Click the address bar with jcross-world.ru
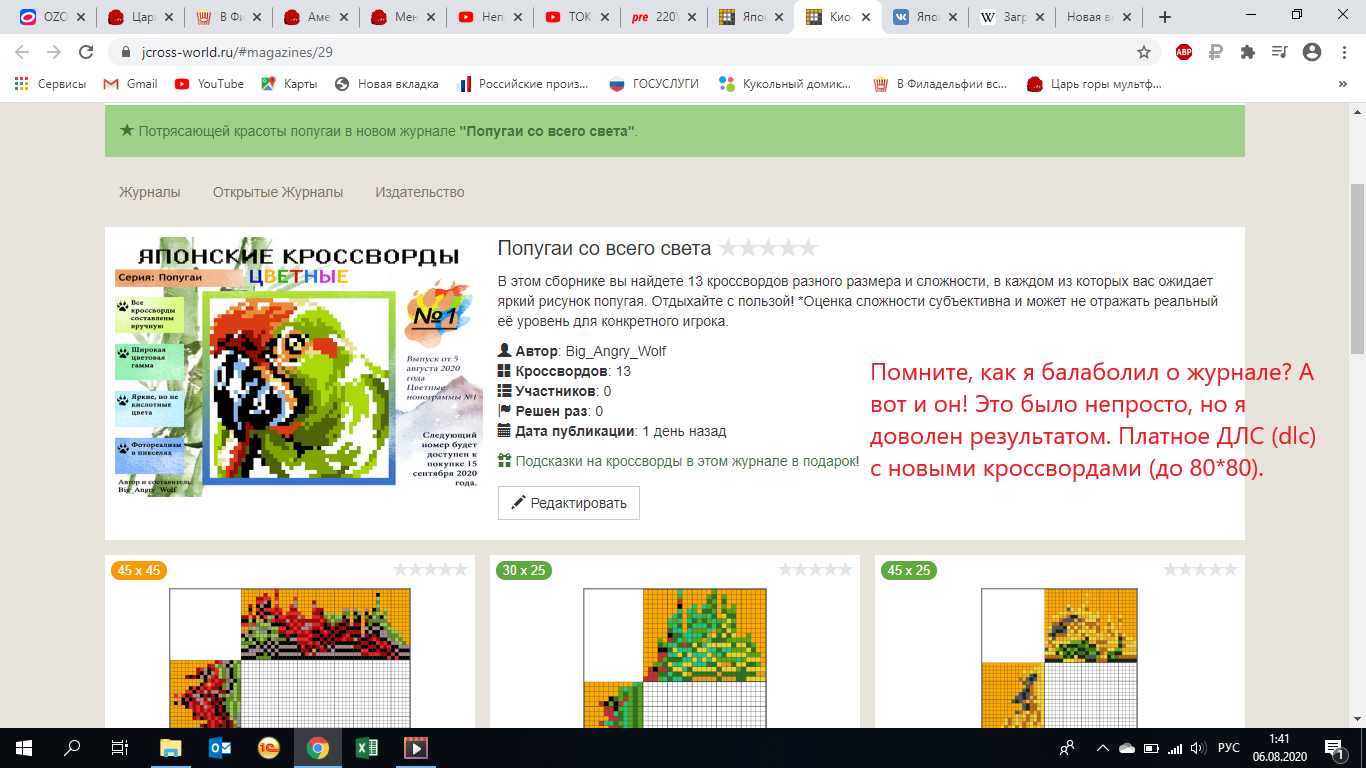The image size is (1366, 768). point(600,52)
